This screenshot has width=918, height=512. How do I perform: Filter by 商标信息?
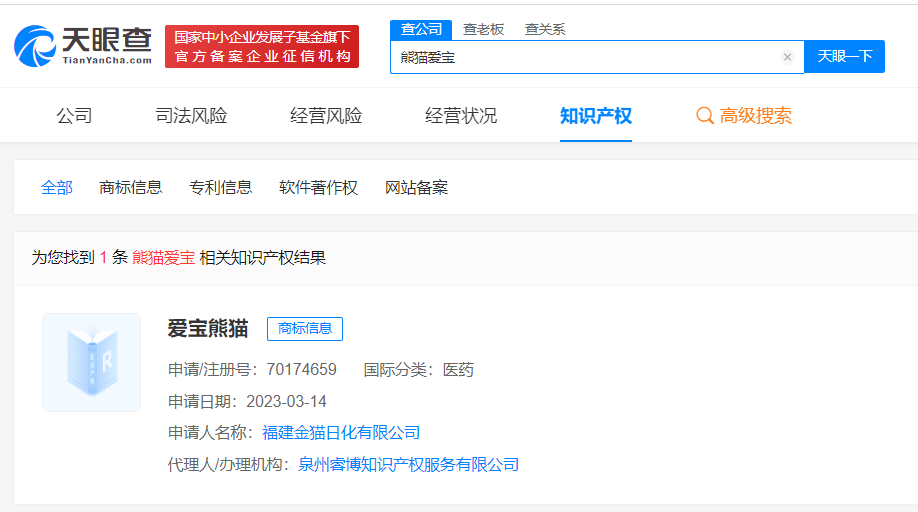click(131, 188)
